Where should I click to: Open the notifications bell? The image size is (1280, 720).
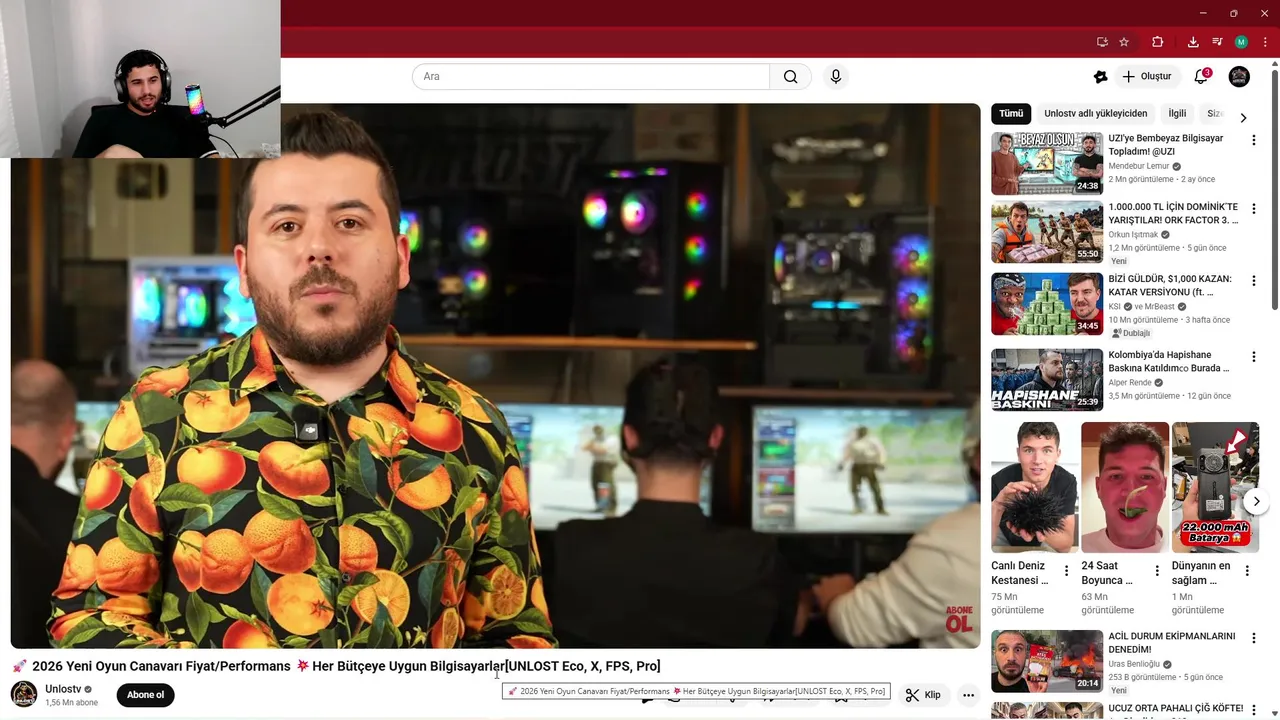(1201, 77)
